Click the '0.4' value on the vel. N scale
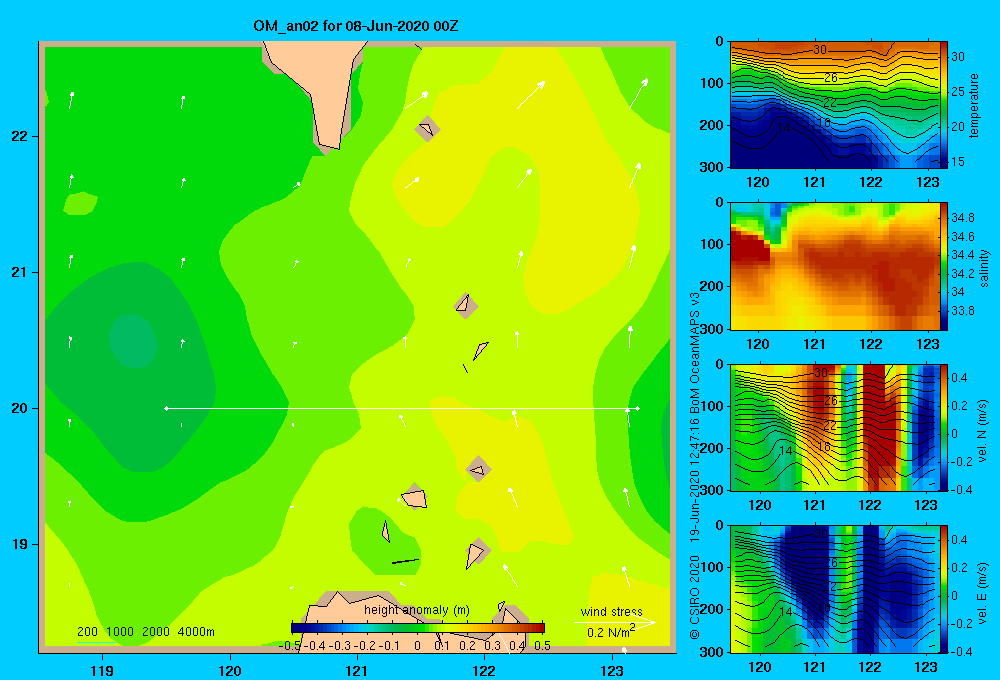The width and height of the screenshot is (1000, 680). point(959,378)
